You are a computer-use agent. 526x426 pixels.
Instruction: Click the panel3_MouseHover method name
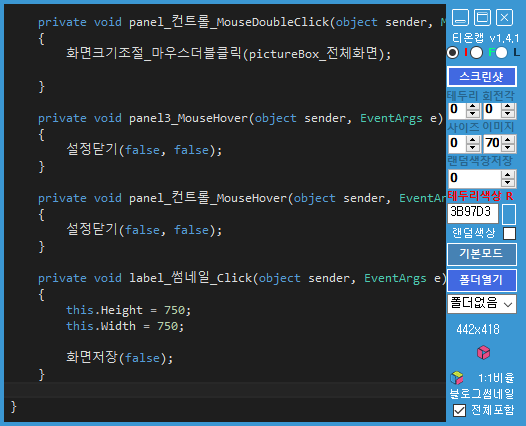(x=188, y=118)
